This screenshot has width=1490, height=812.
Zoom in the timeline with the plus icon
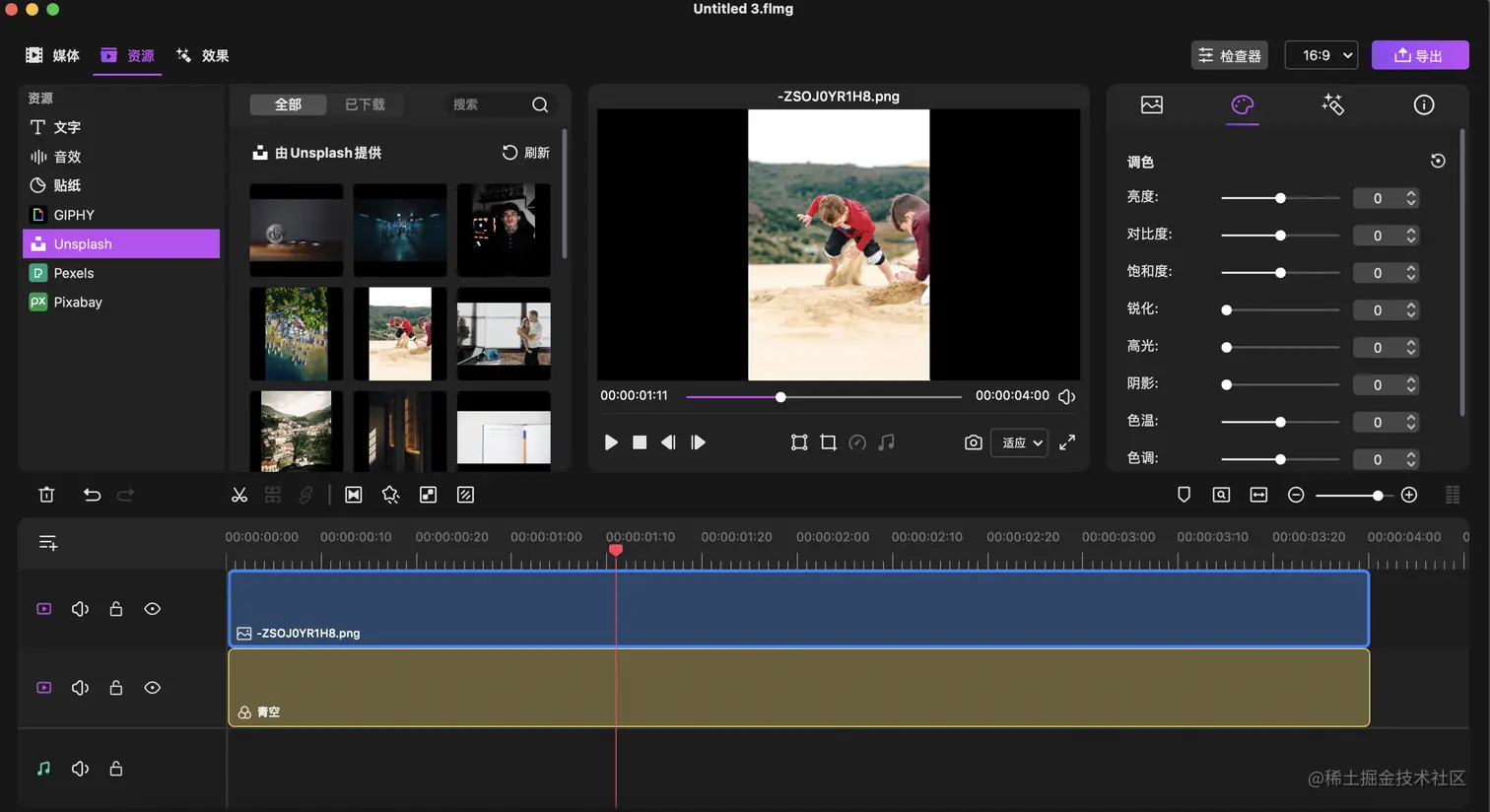point(1409,495)
